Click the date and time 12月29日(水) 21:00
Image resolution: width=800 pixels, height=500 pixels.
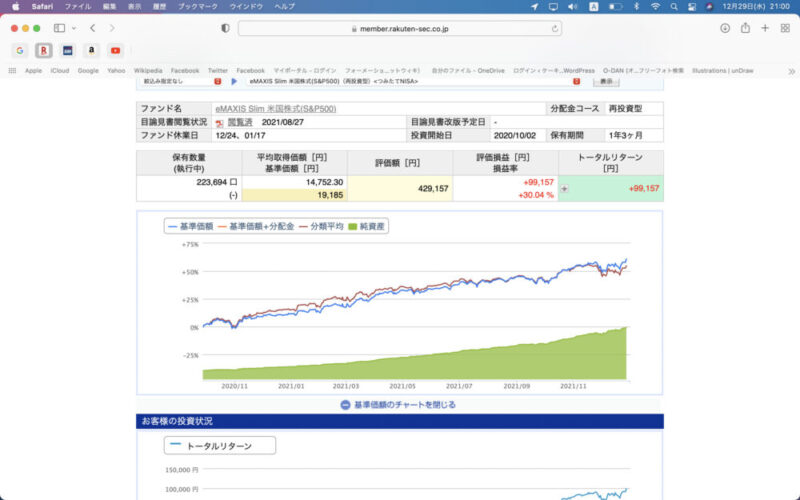756,7
